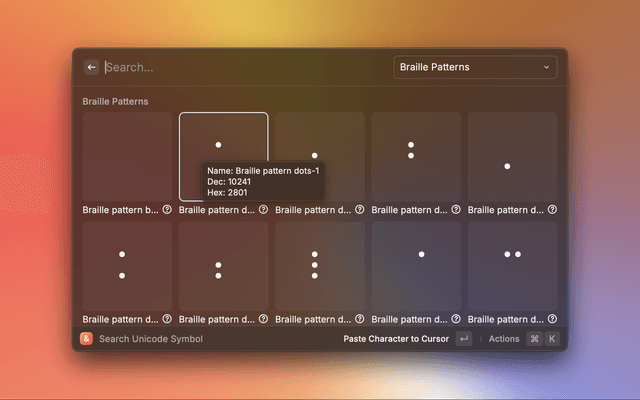Viewport: 640px width, 400px height.
Task: Click help icon below the three-dot tile
Action: tap(359, 319)
